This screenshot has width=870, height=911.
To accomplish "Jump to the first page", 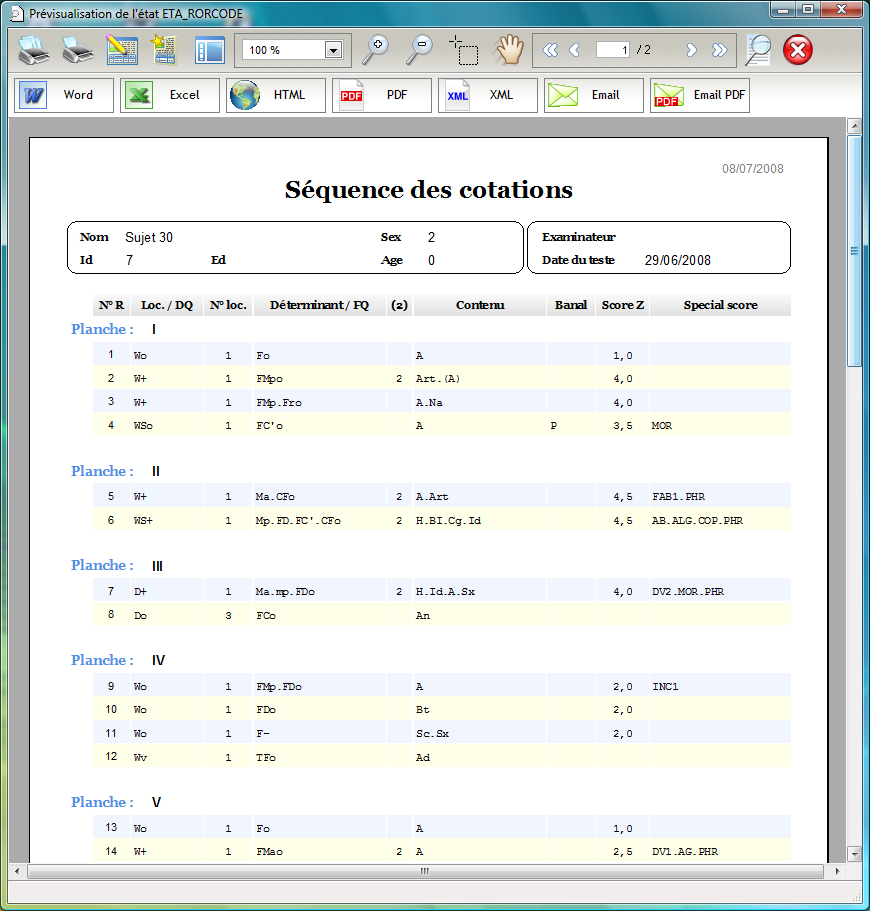I will pyautogui.click(x=549, y=50).
